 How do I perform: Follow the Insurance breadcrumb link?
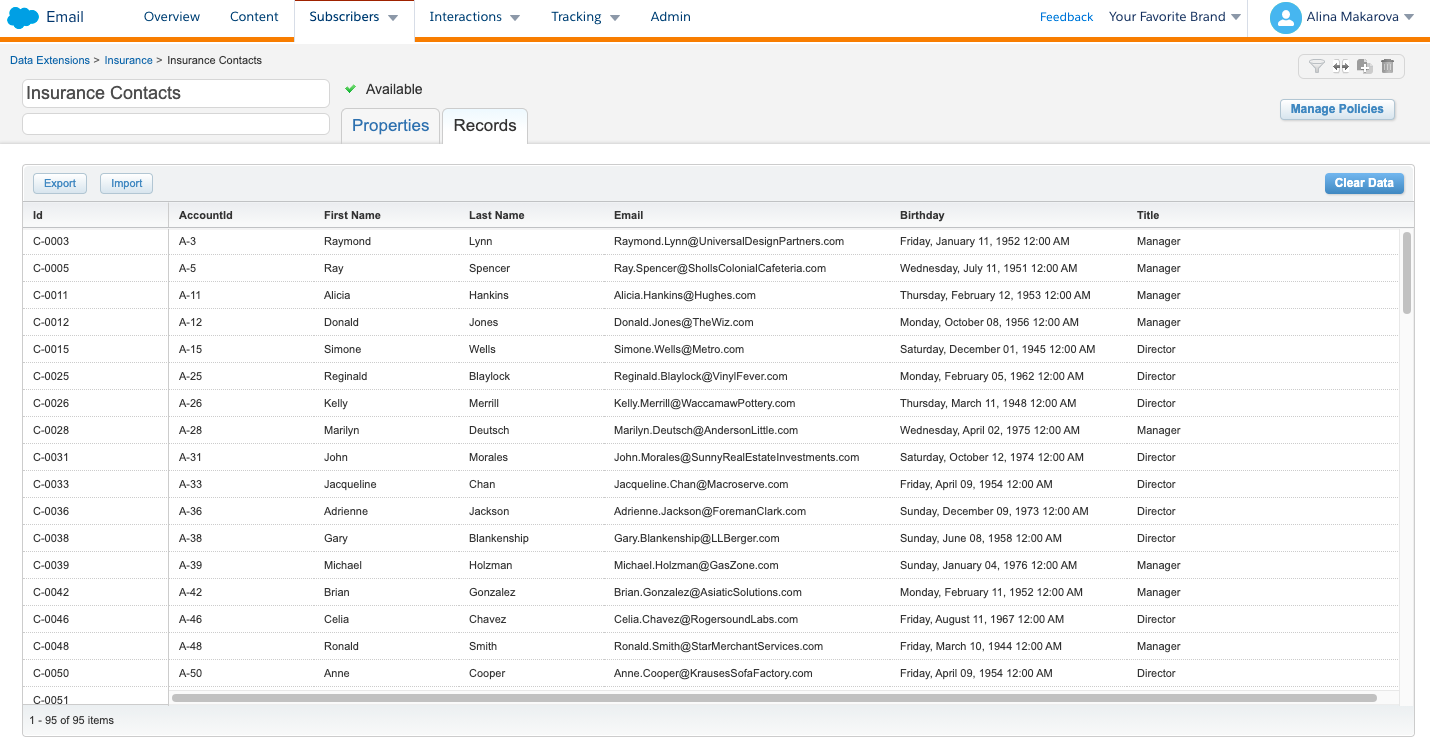[128, 60]
